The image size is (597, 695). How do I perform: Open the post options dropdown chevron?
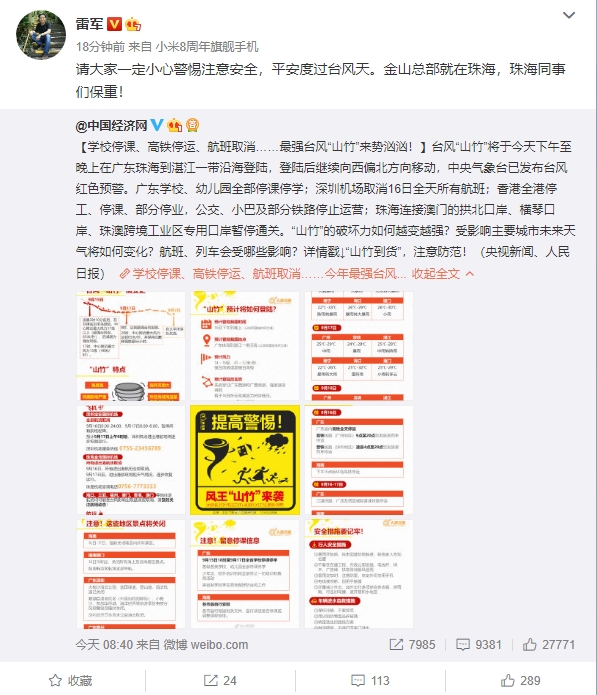coord(569,16)
